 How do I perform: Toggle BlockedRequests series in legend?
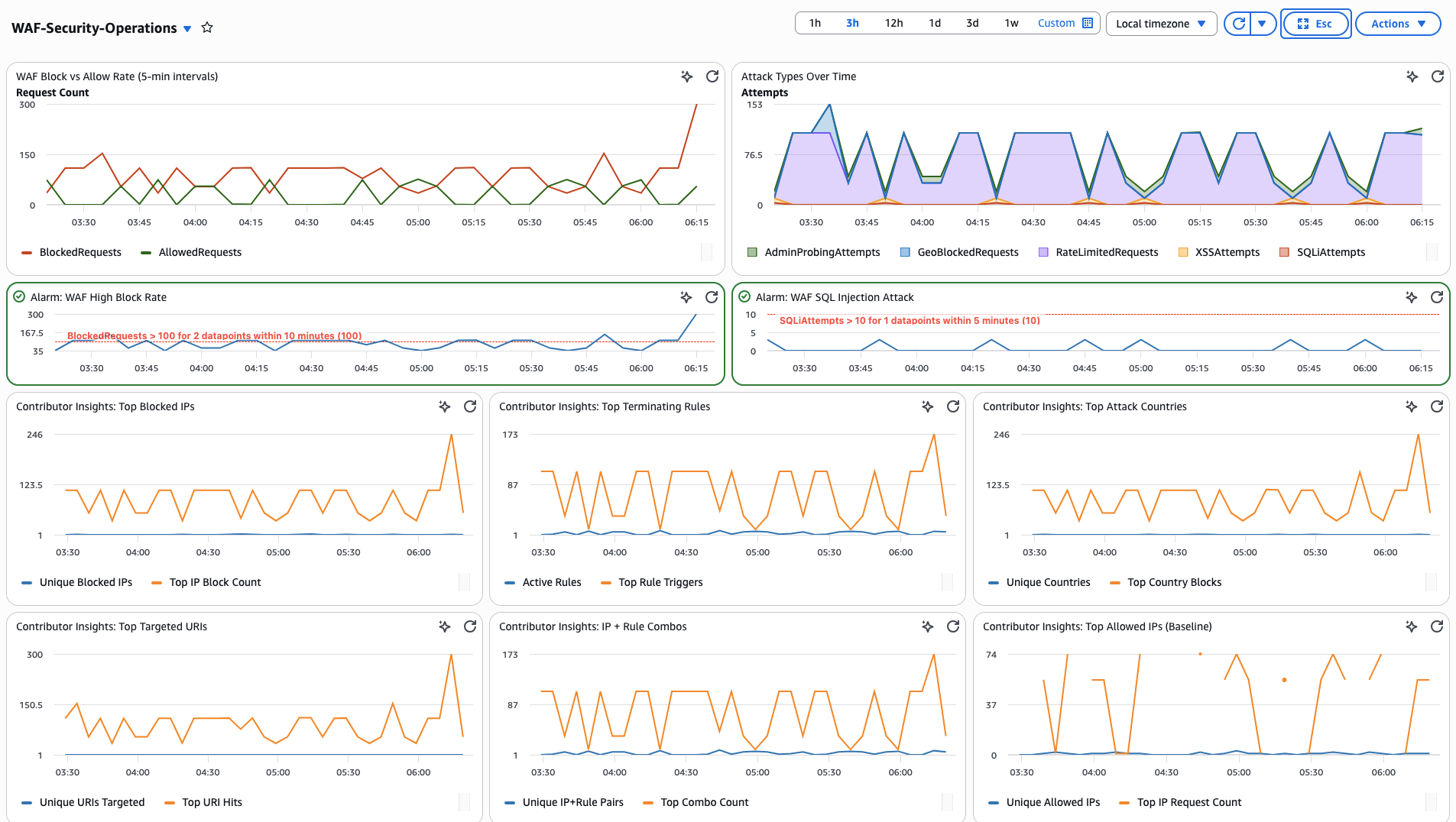point(72,252)
